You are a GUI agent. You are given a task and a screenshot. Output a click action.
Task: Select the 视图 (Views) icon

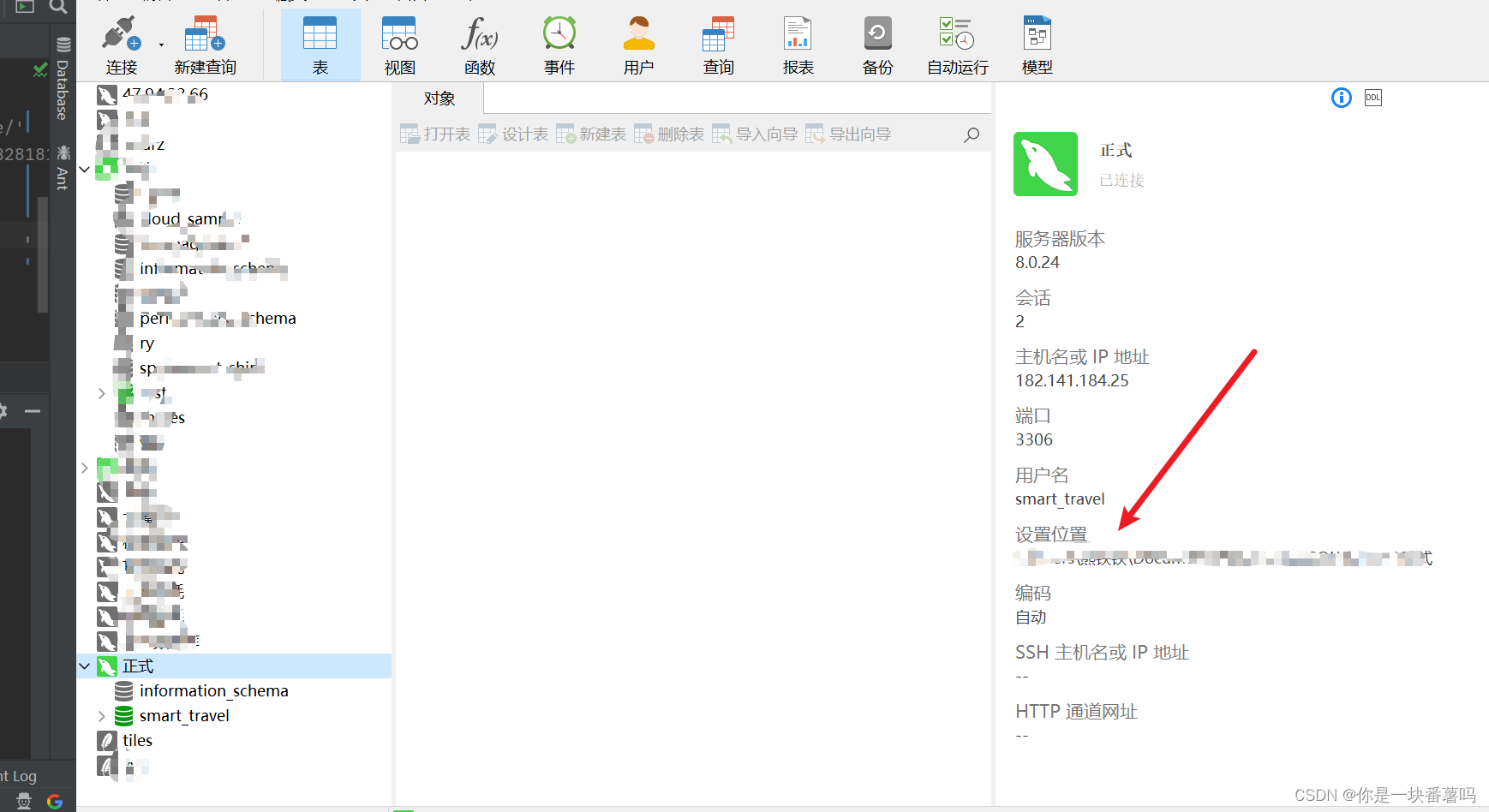(399, 43)
